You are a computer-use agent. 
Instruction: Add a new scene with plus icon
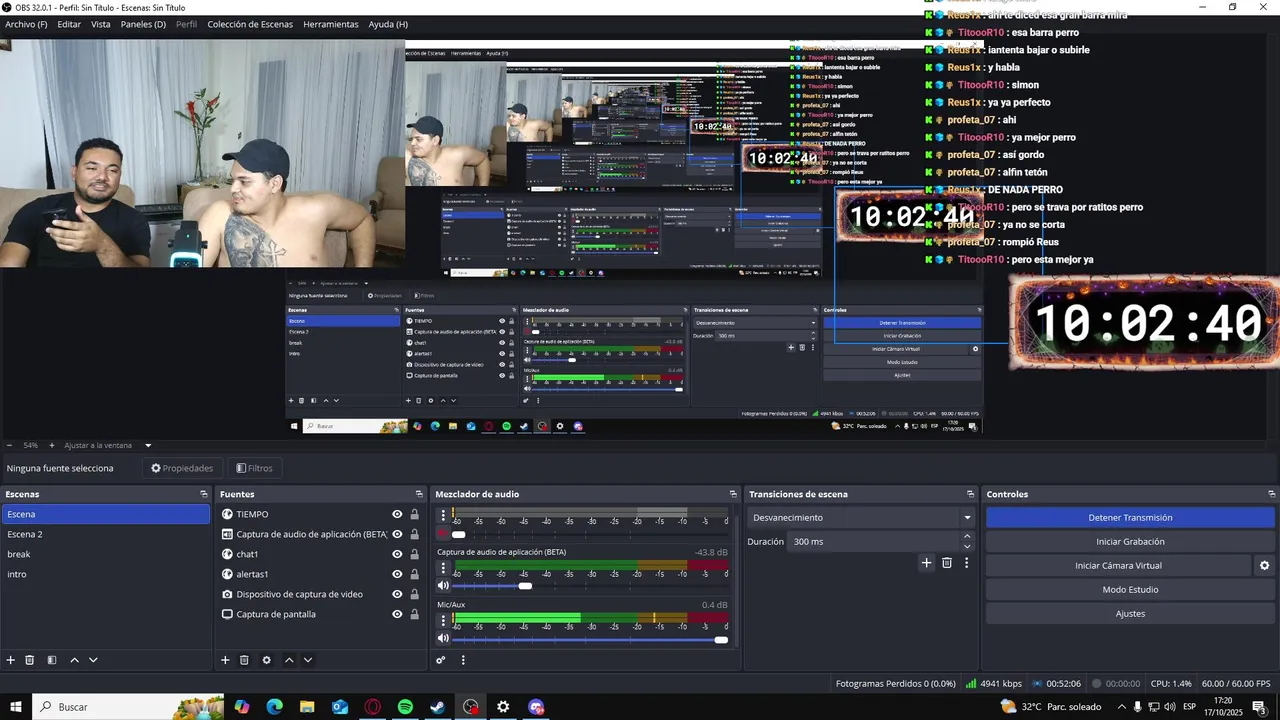(x=11, y=660)
